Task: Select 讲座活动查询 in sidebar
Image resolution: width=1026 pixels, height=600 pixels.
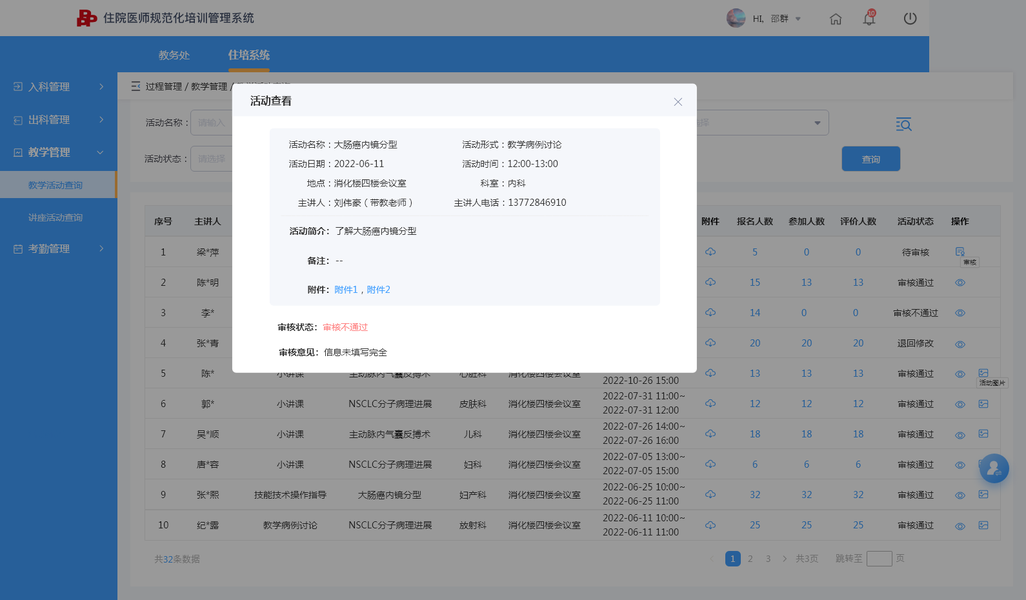Action: [x=56, y=217]
